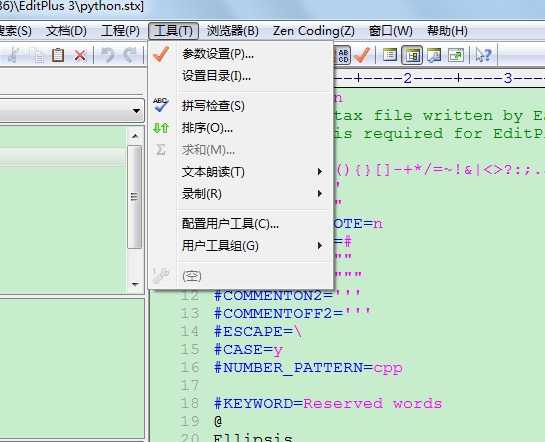The image size is (545, 442).
Task: Click the red X Delete toolbar icon
Action: [80, 55]
